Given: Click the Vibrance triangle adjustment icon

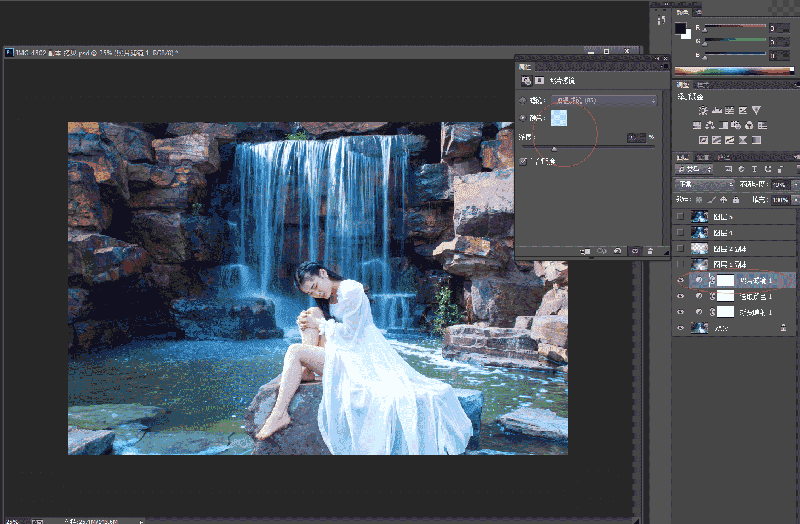Looking at the screenshot, I should tap(756, 110).
